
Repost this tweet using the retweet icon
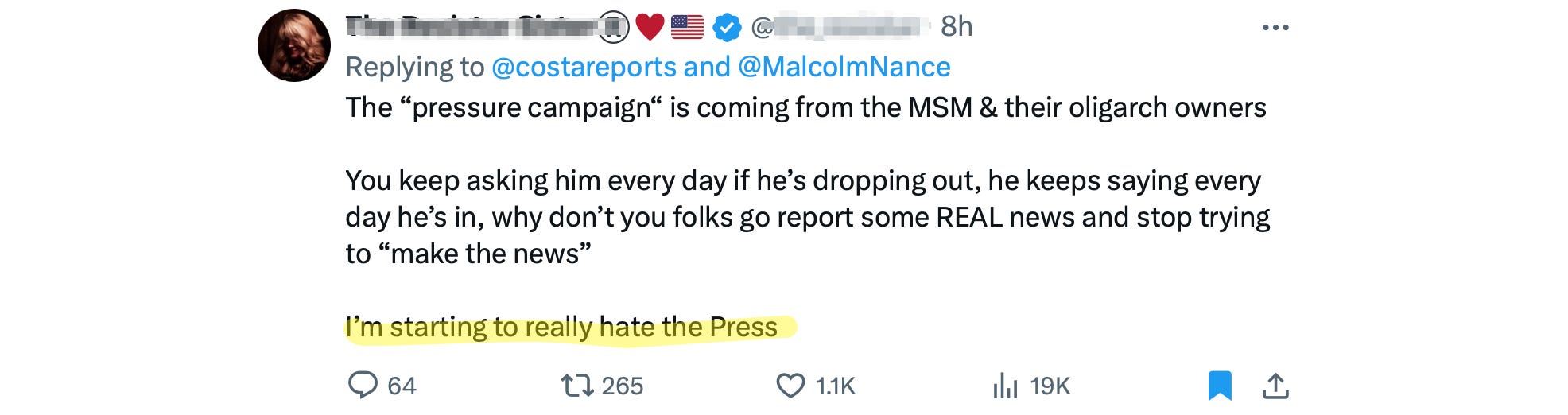click(x=576, y=386)
